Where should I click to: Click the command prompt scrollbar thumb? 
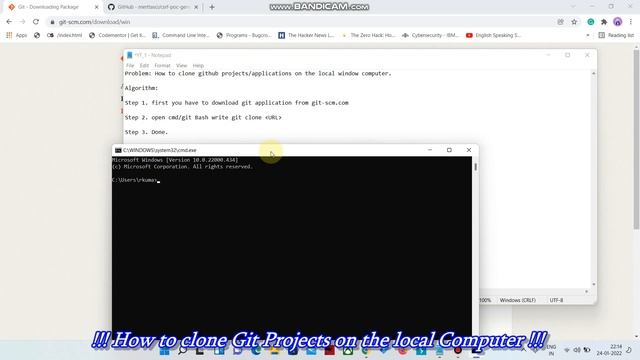pyautogui.click(x=476, y=167)
